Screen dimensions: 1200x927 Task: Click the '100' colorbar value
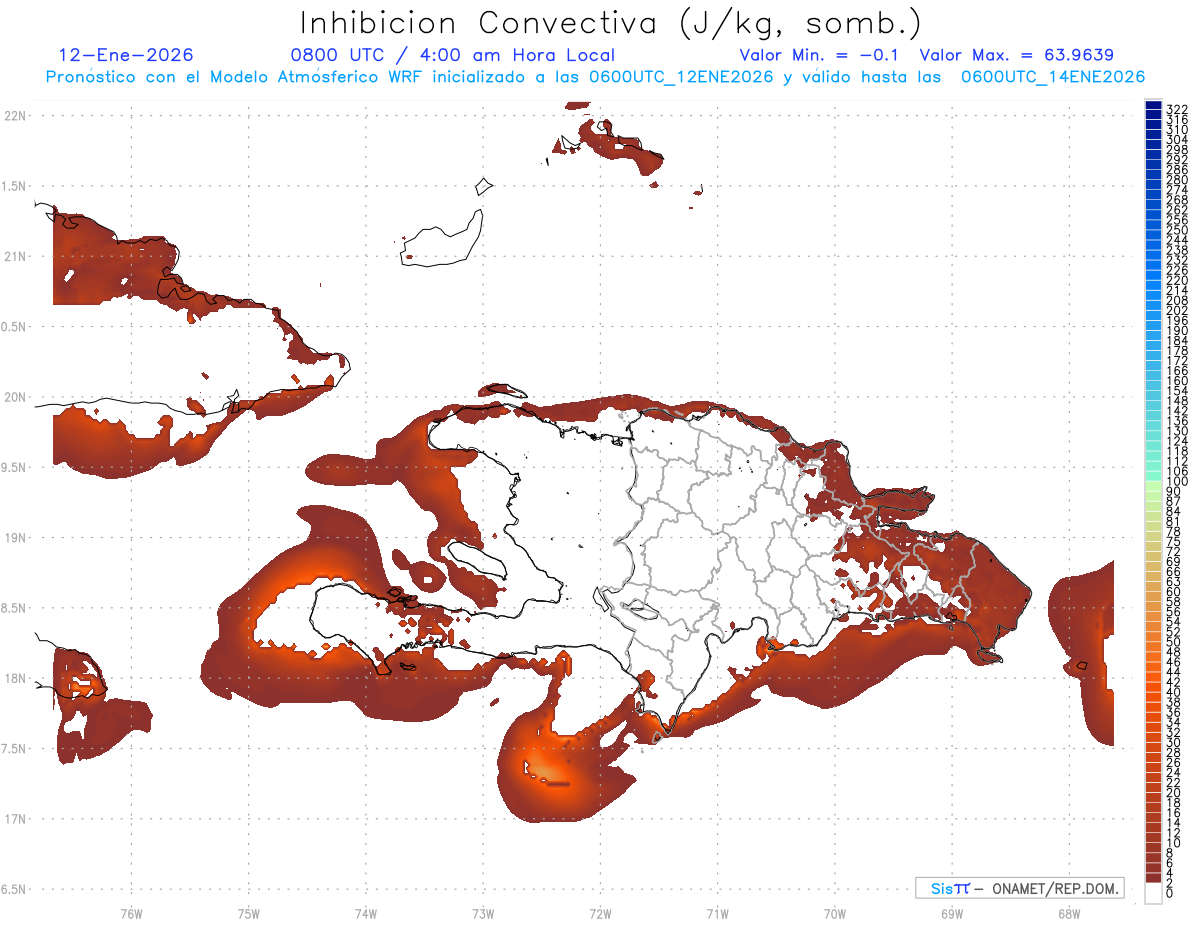tap(1177, 482)
